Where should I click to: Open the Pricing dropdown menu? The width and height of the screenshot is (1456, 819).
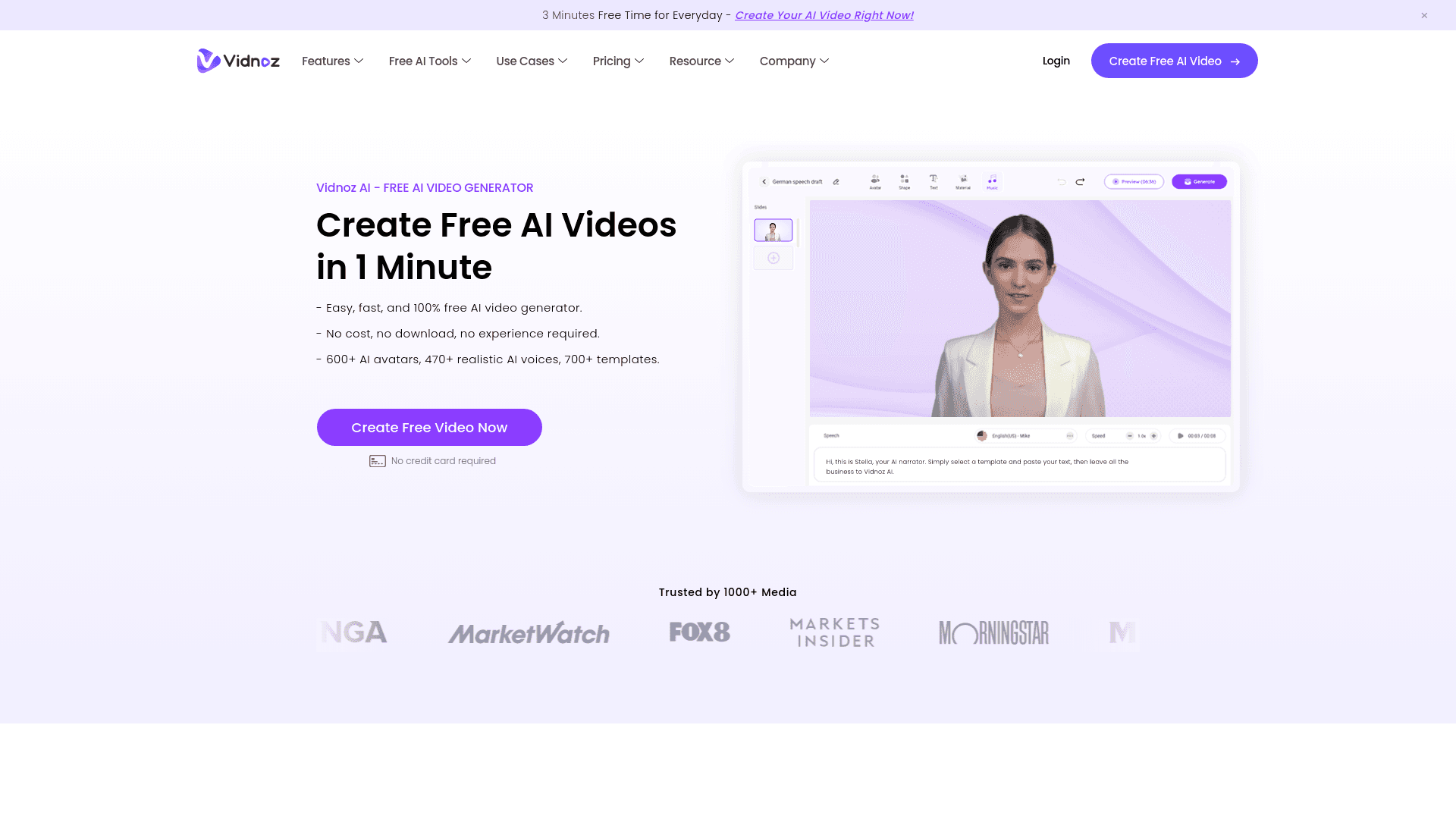click(x=618, y=61)
